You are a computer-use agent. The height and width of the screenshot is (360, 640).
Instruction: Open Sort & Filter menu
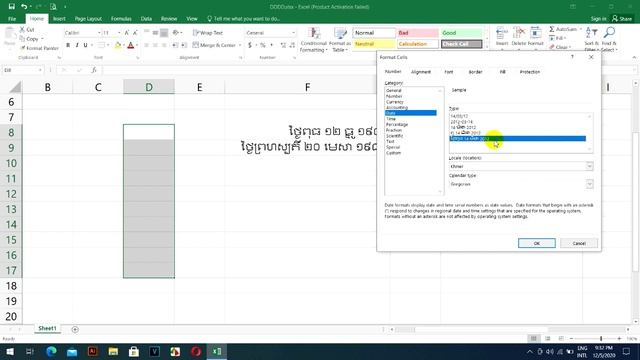coord(591,39)
